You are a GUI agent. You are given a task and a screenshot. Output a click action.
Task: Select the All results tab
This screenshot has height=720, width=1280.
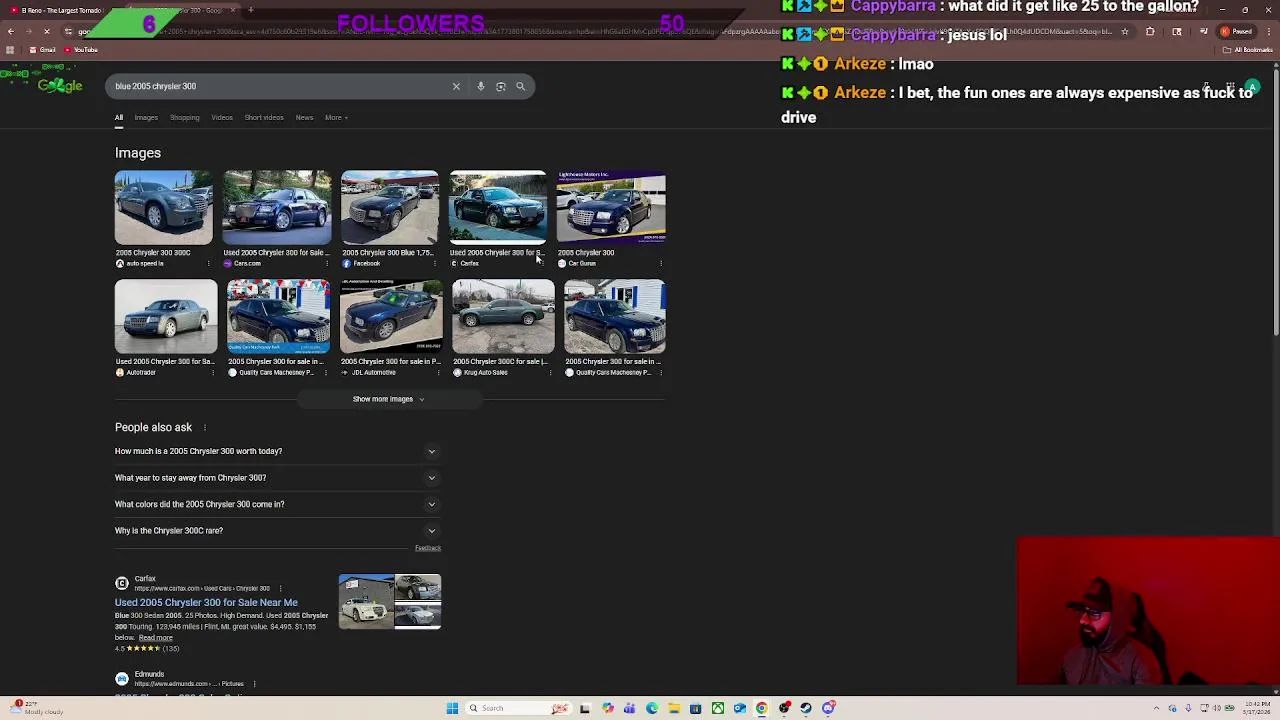pyautogui.click(x=118, y=117)
